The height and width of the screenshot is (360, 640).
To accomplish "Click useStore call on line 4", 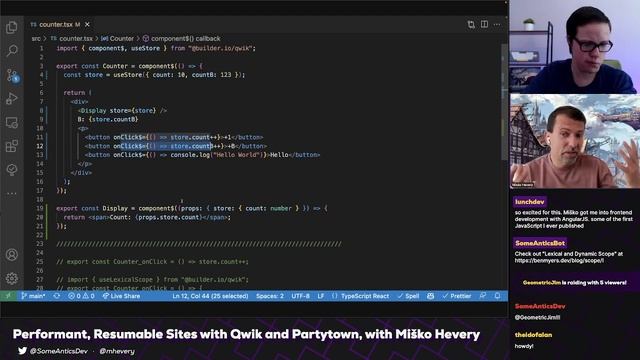I will point(179,75).
